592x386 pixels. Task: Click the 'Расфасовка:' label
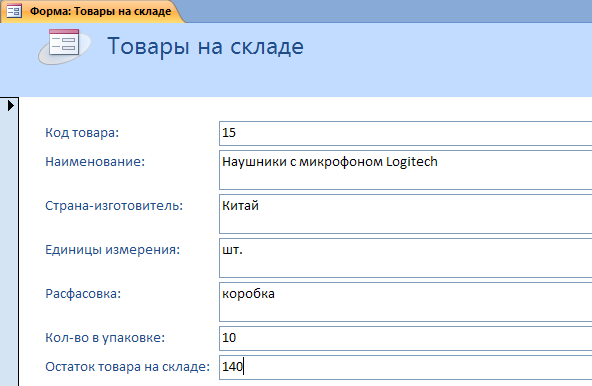click(x=83, y=293)
